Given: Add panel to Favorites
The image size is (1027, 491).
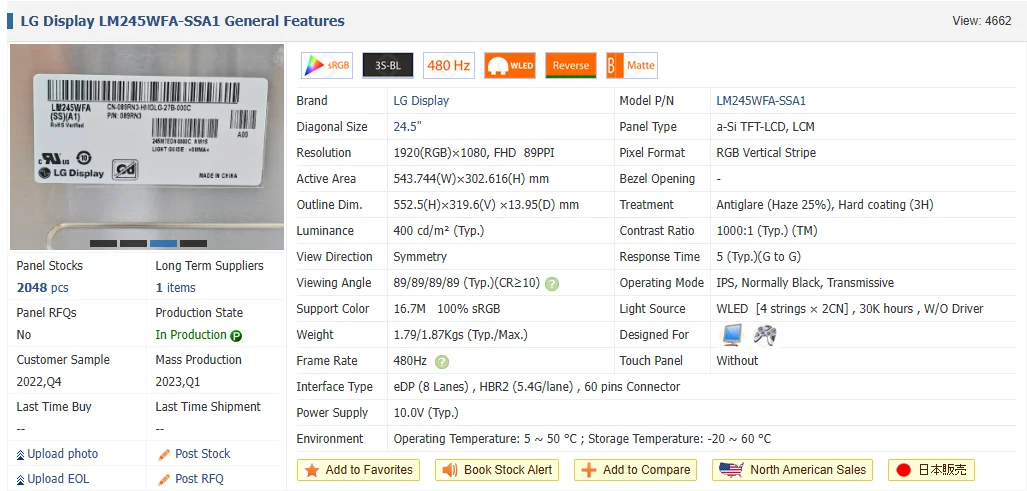Looking at the screenshot, I should (x=358, y=470).
